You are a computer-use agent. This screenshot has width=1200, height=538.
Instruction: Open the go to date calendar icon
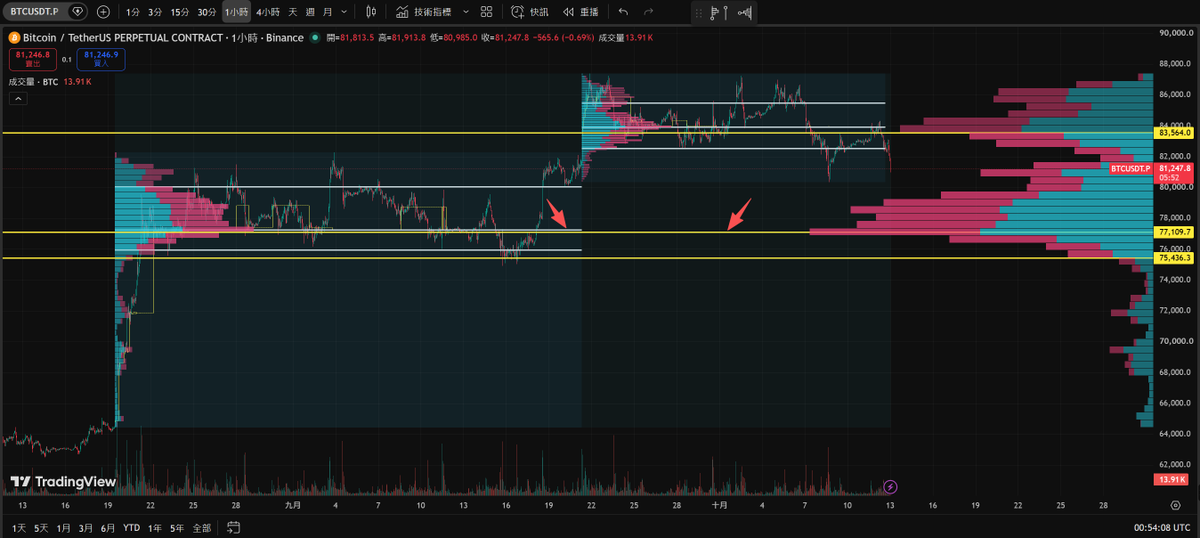coord(233,527)
